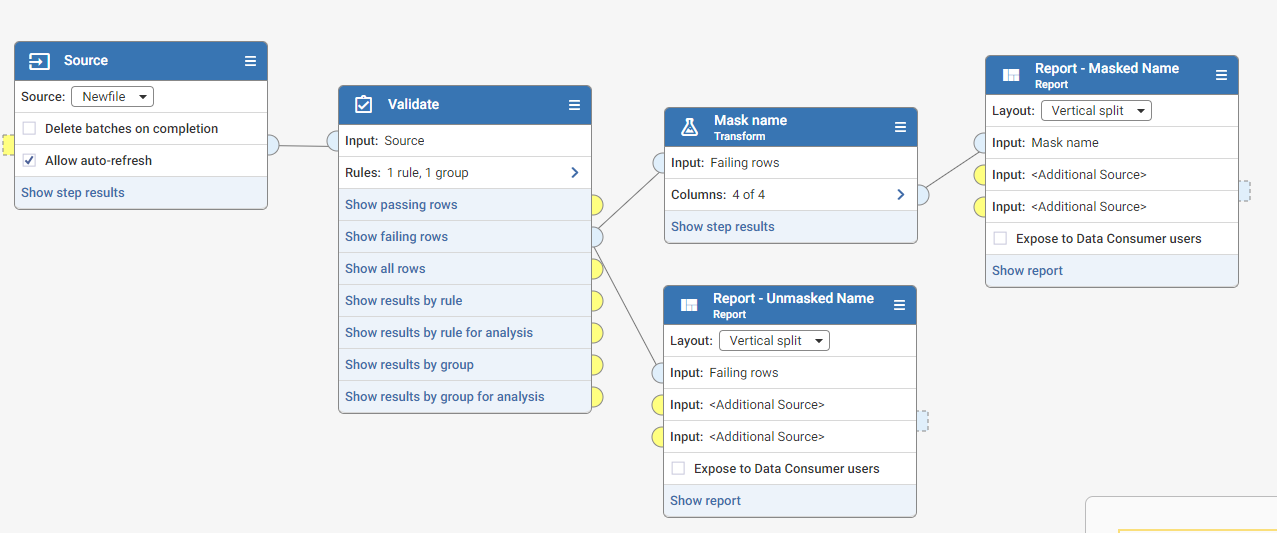Expand the Rules row chevron in Validate
This screenshot has height=533, width=1277.
(574, 173)
